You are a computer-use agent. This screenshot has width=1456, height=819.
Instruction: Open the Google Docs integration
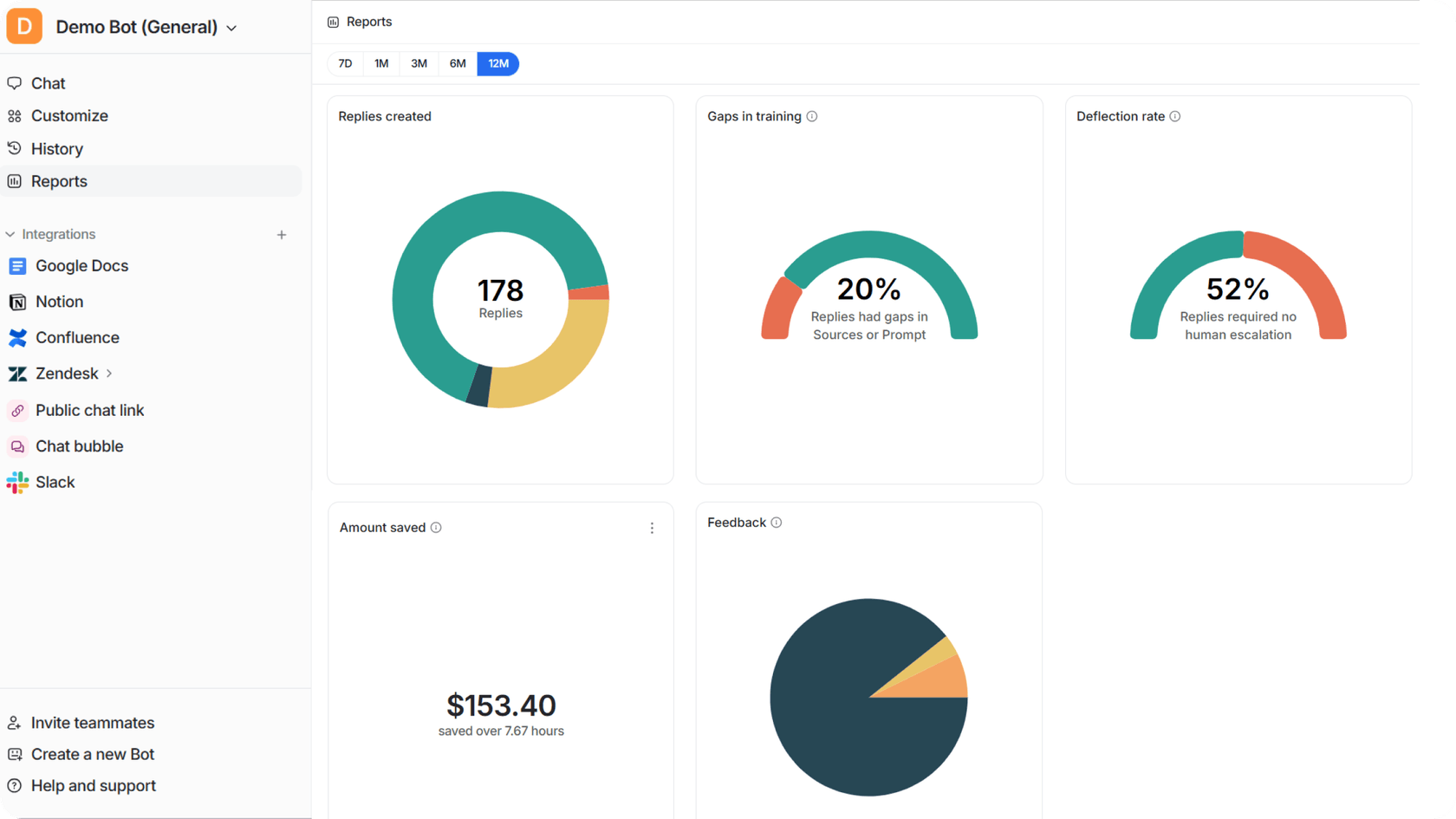[x=82, y=265]
